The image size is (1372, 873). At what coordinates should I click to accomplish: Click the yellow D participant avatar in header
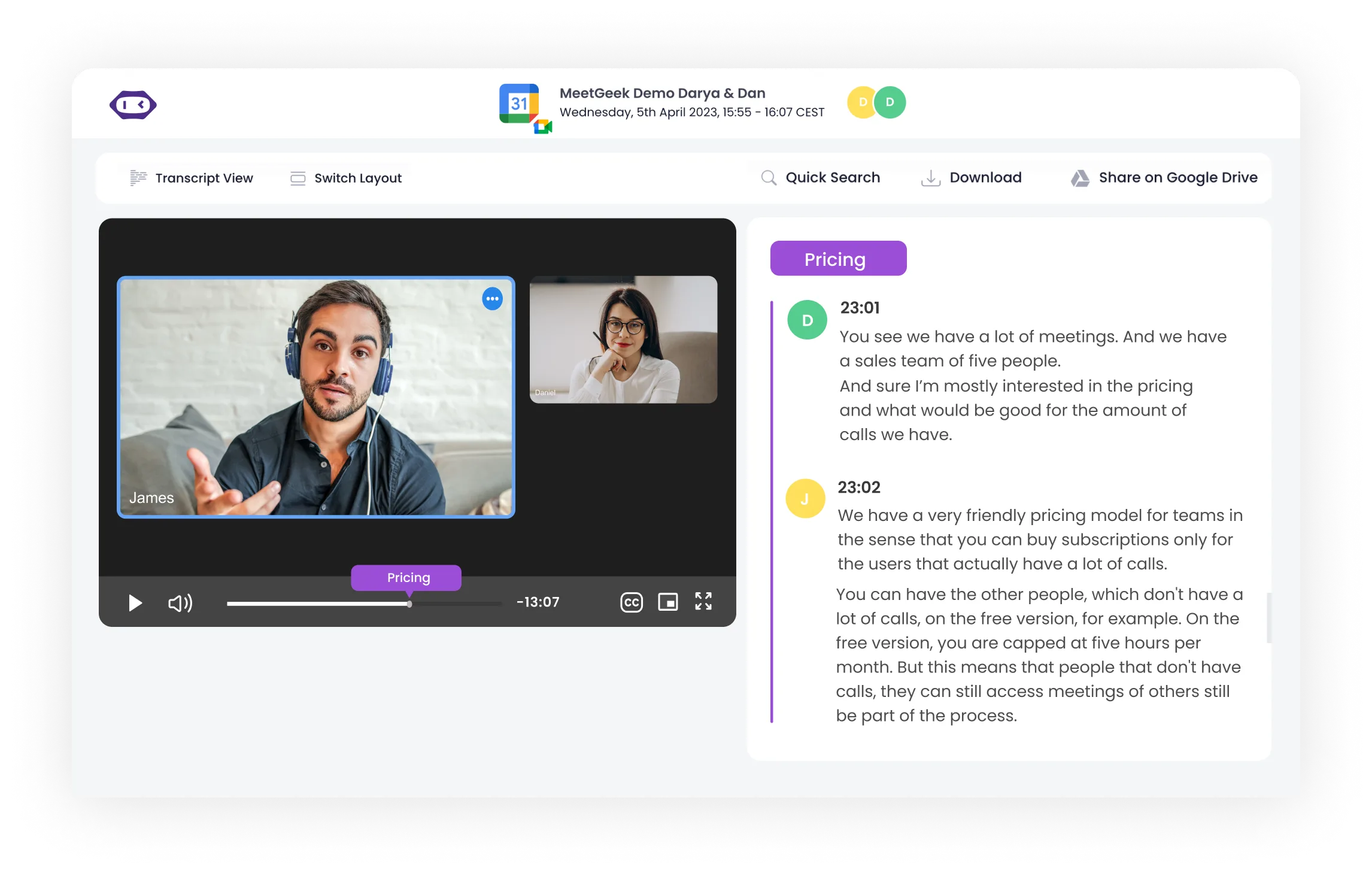click(861, 102)
